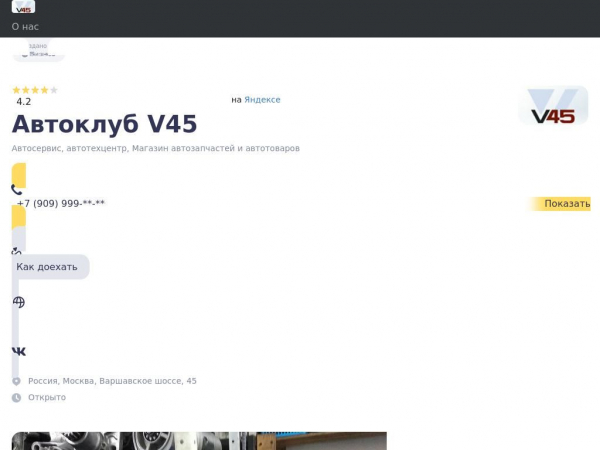Open the 'О нас' menu item

click(x=25, y=27)
